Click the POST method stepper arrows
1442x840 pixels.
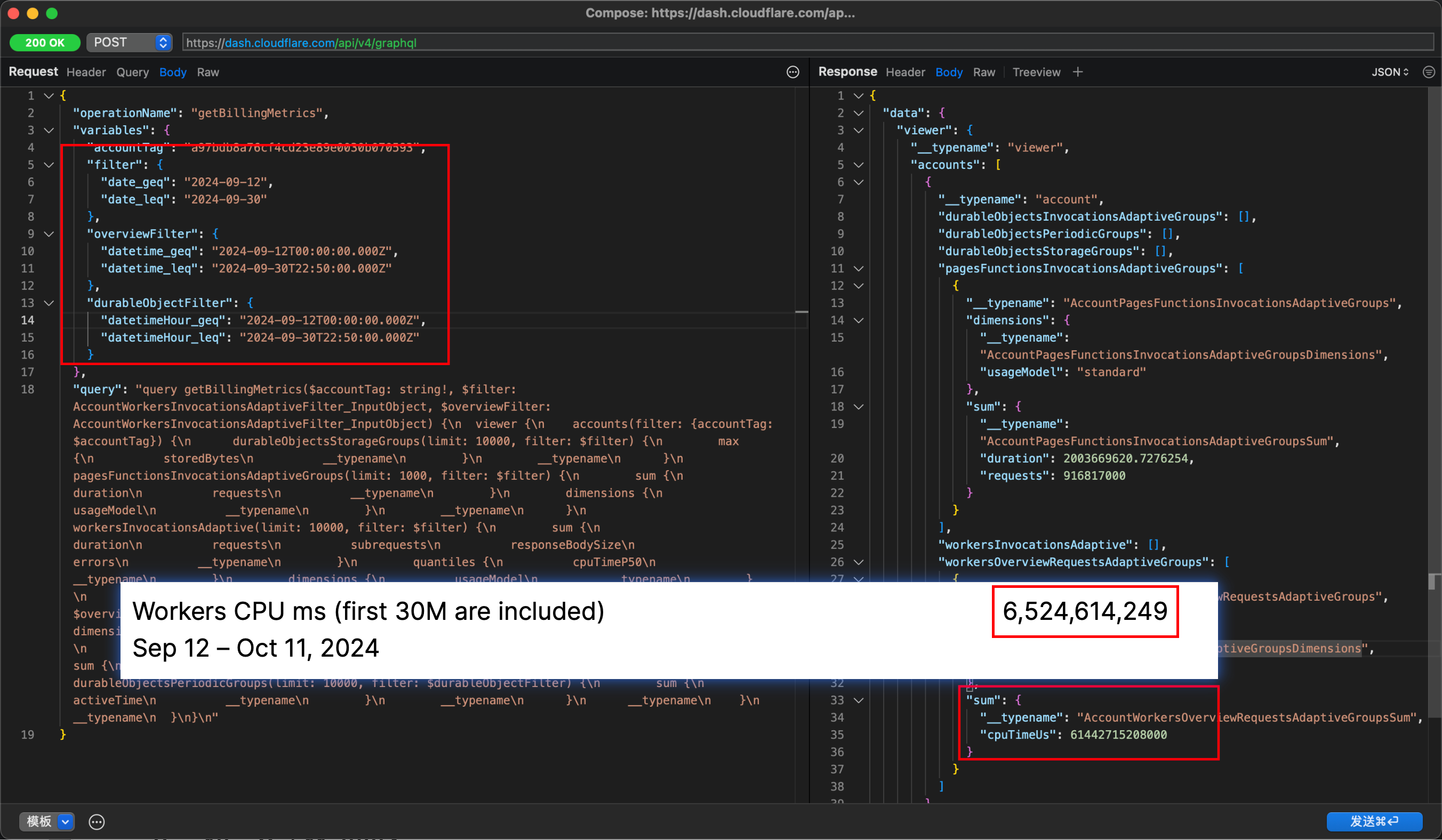click(x=163, y=42)
